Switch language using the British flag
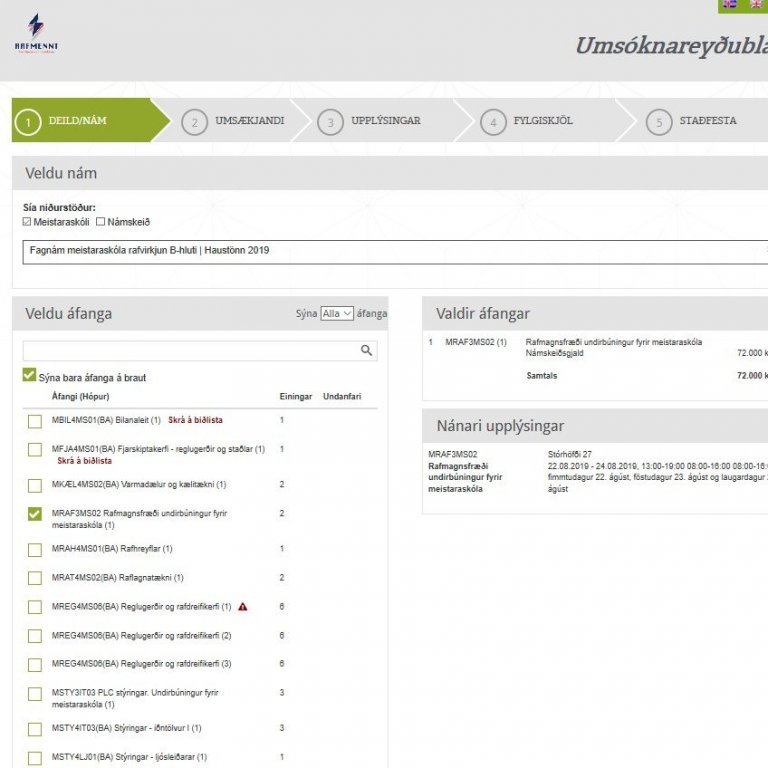The height and width of the screenshot is (768, 768). [757, 4]
